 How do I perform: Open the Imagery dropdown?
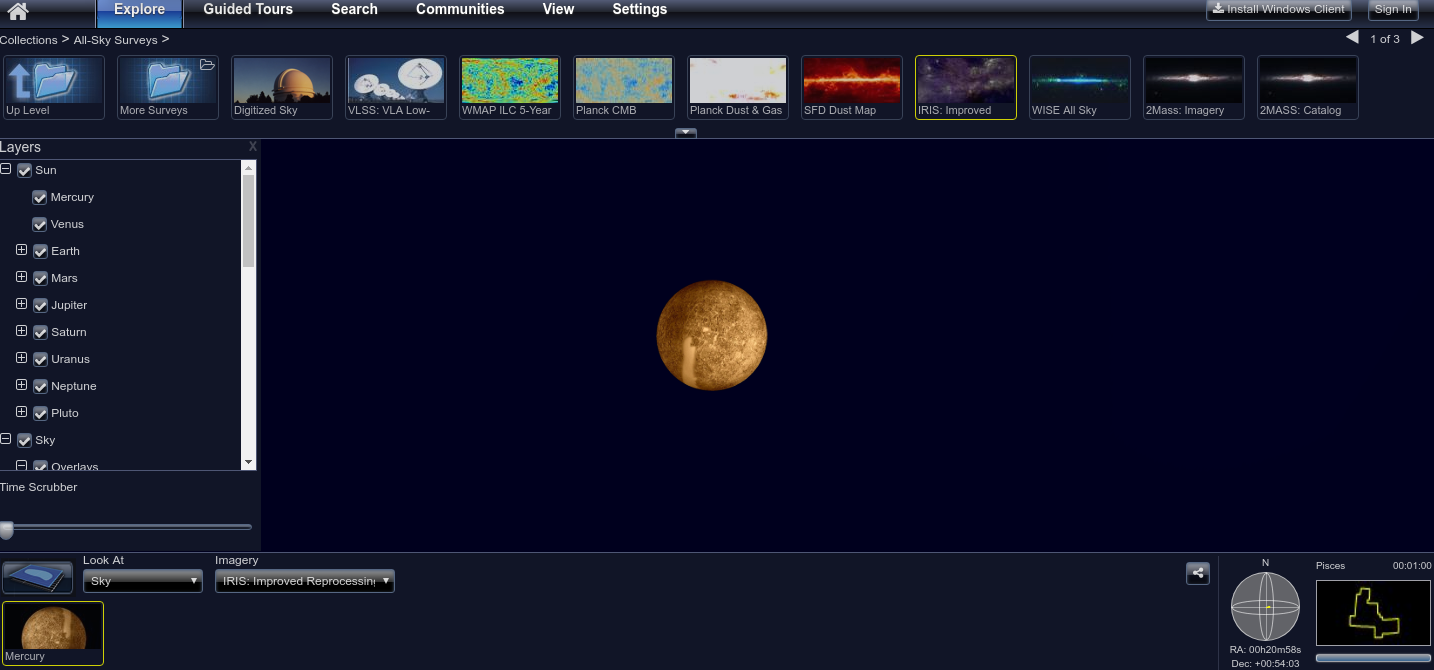click(x=304, y=581)
